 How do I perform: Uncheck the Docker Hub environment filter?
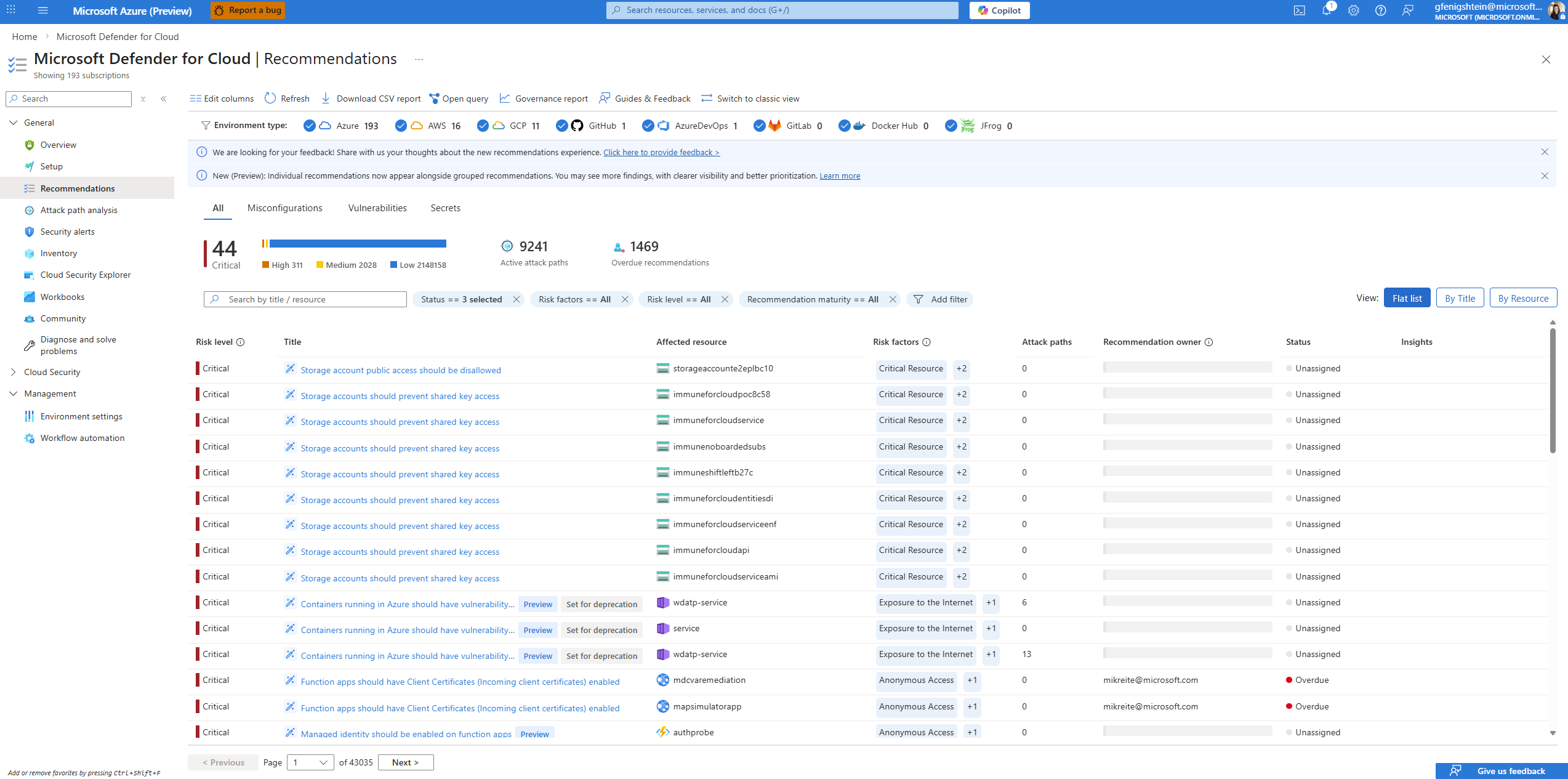click(x=844, y=126)
